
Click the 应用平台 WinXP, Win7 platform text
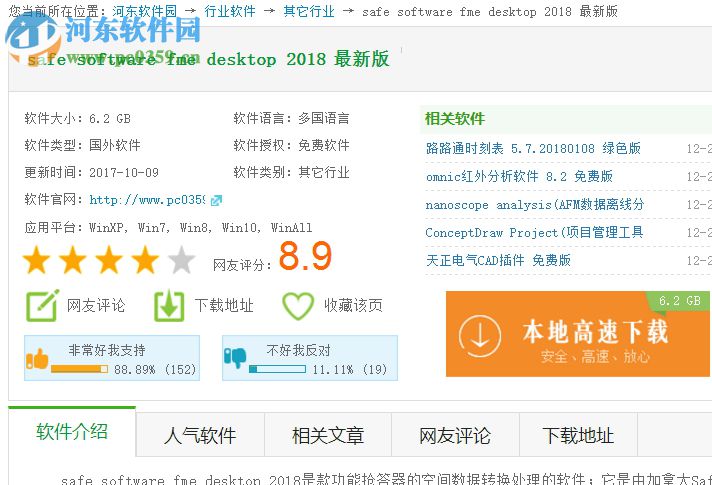click(x=168, y=227)
